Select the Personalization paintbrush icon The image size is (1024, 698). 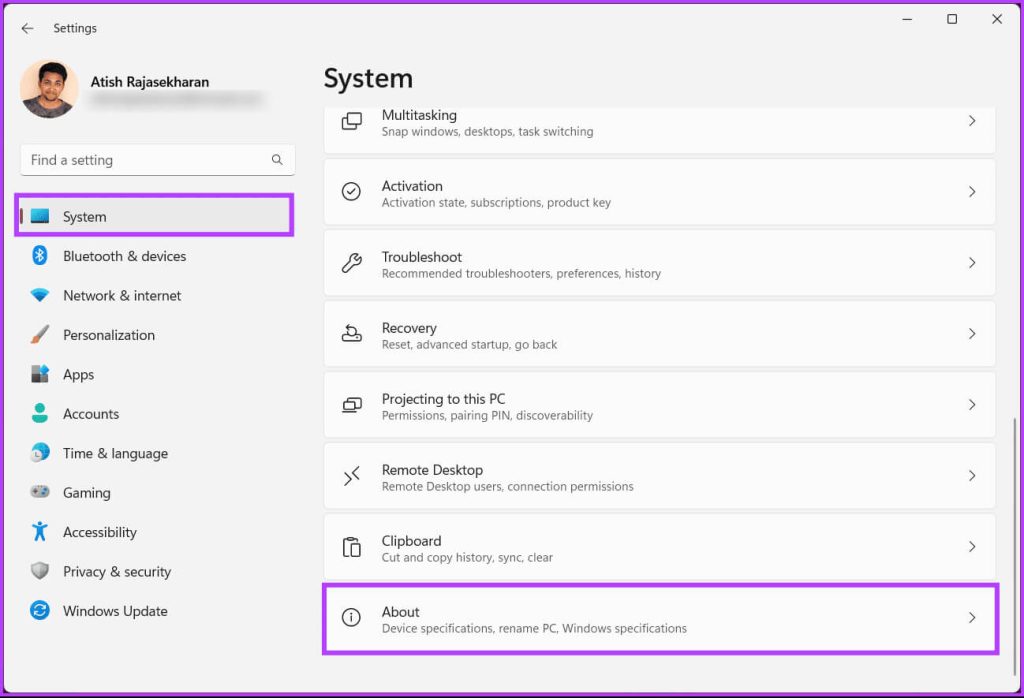(40, 335)
